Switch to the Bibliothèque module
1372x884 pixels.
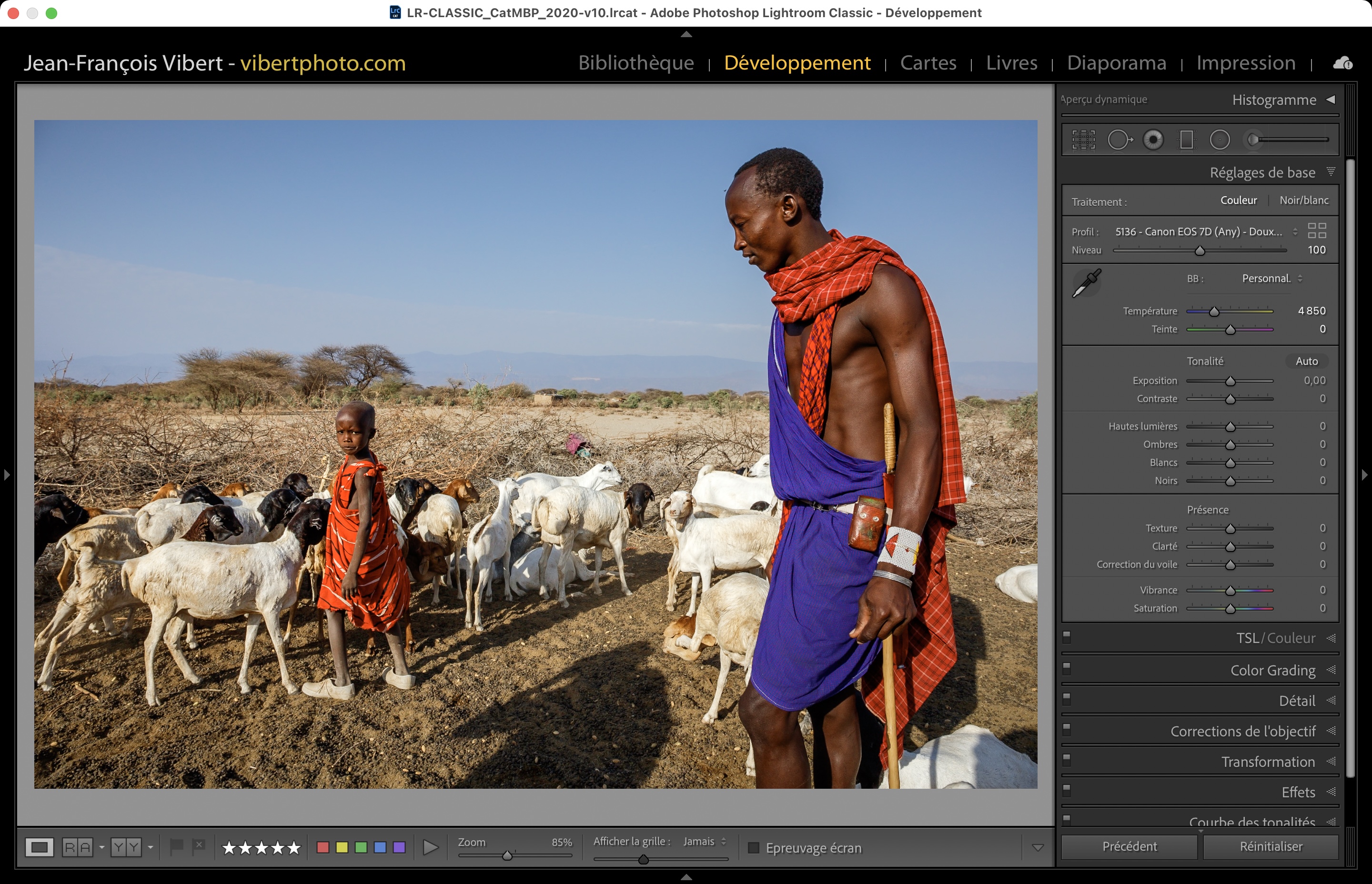coord(636,62)
